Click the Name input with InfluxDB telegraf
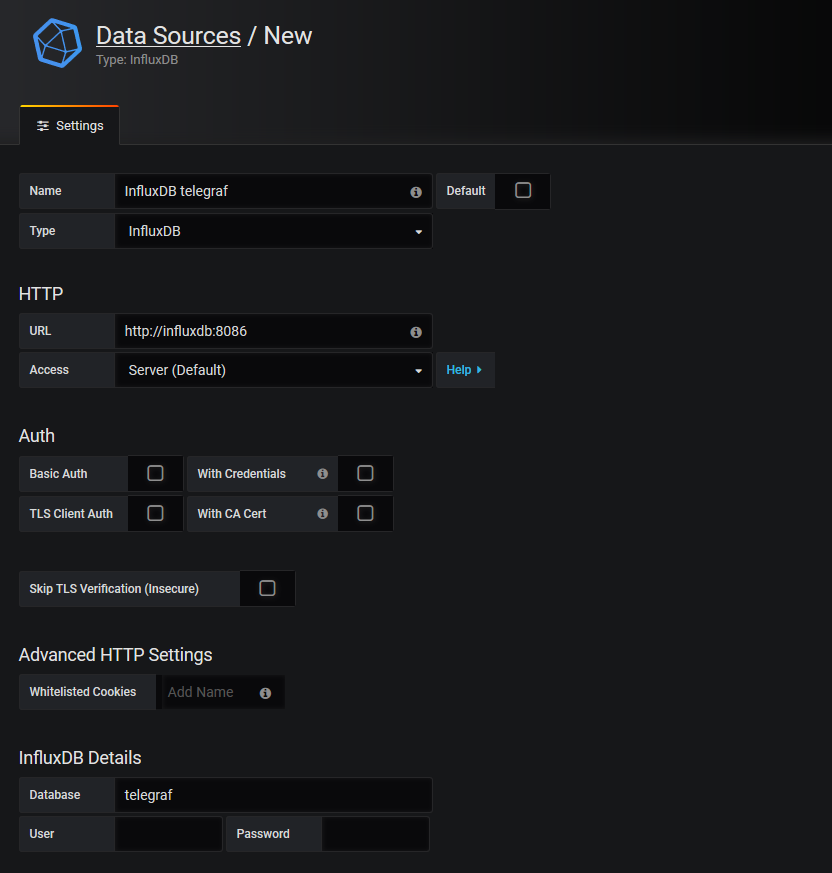 tap(273, 191)
